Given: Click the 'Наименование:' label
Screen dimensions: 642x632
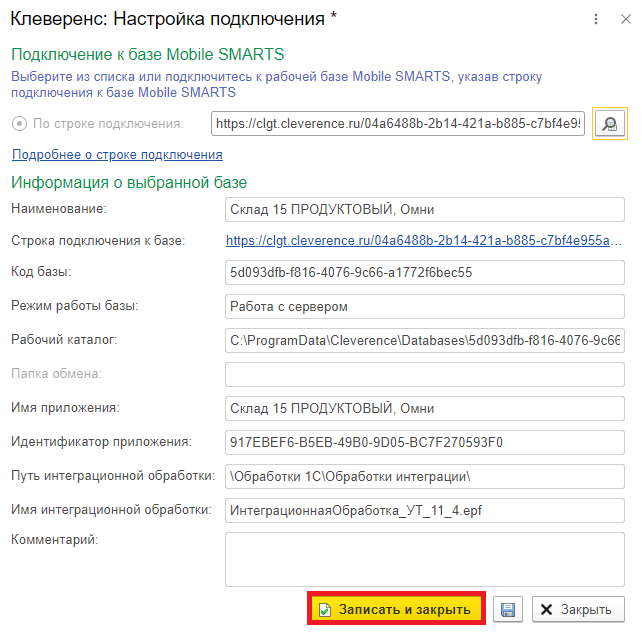Looking at the screenshot, I should click(x=59, y=209).
